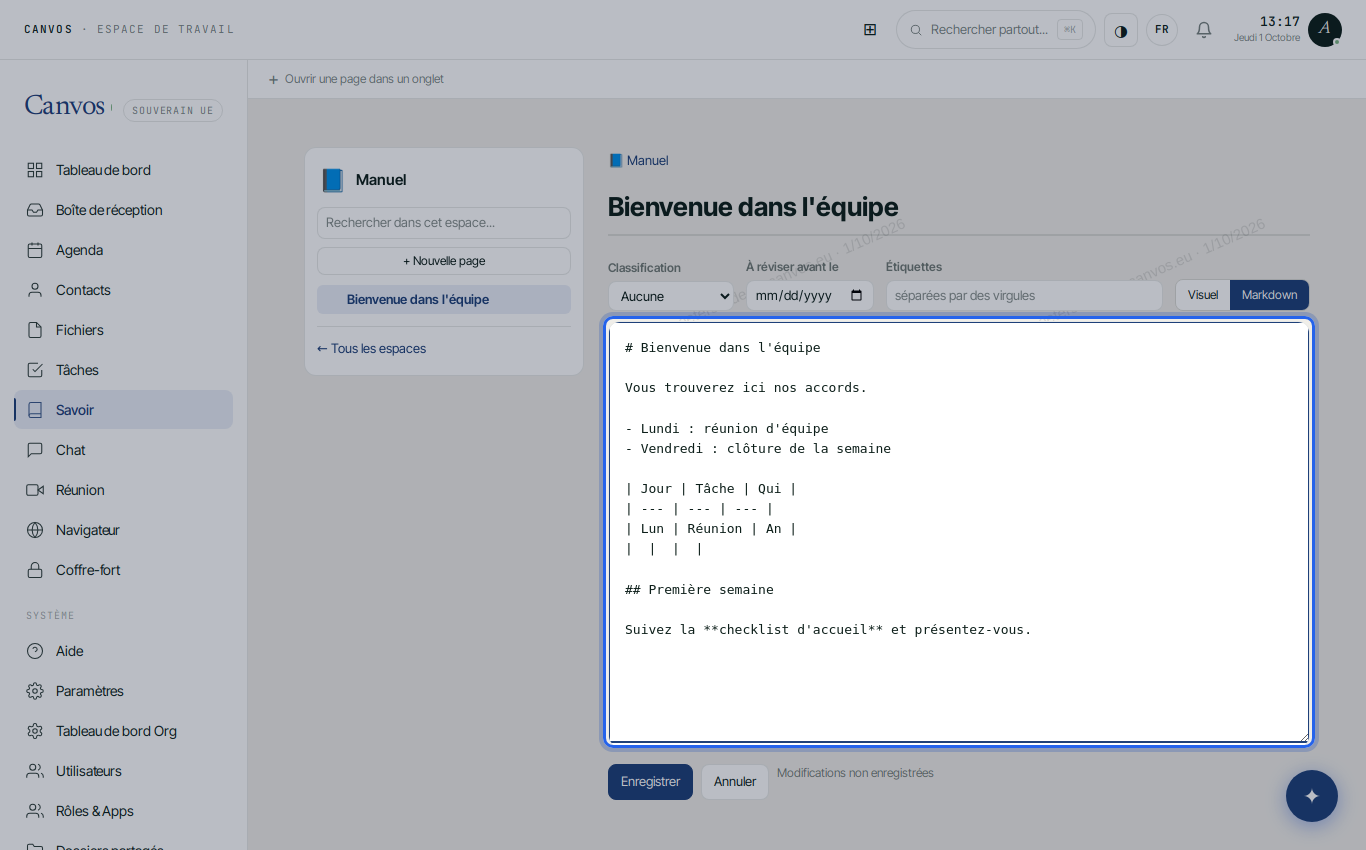Click the Étiquettes input field
1366x850 pixels.
(x=1024, y=296)
